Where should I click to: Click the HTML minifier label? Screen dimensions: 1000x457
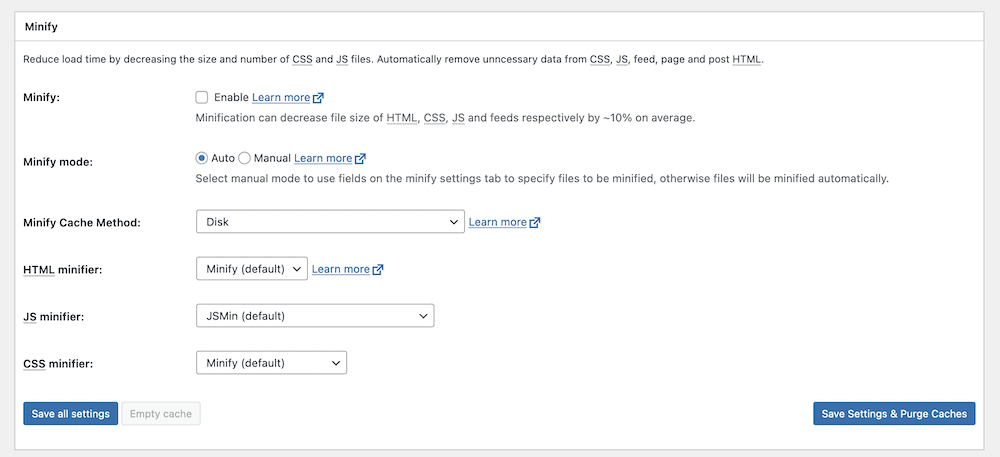coord(62,270)
